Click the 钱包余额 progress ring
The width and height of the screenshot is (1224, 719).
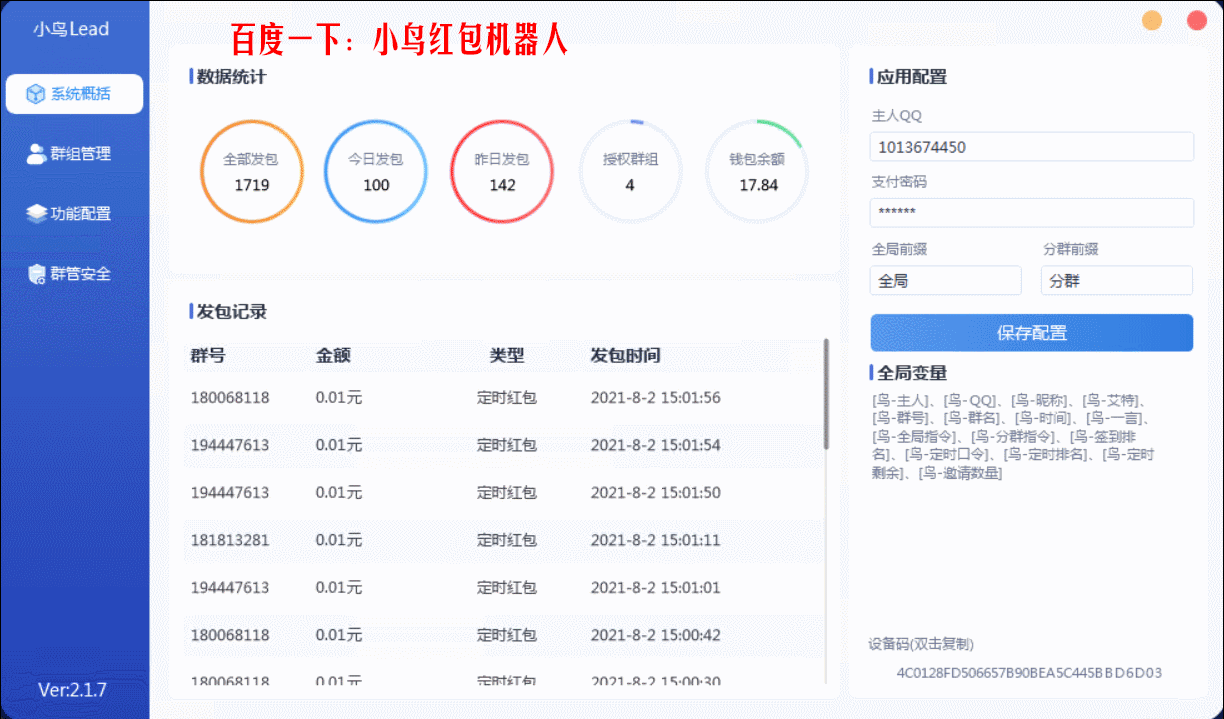click(x=758, y=171)
